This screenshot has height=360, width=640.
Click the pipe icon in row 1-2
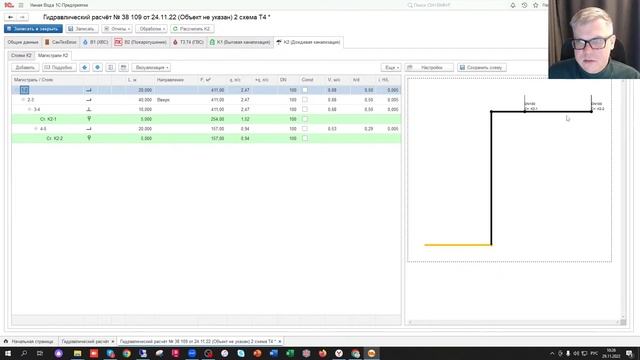[89, 90]
